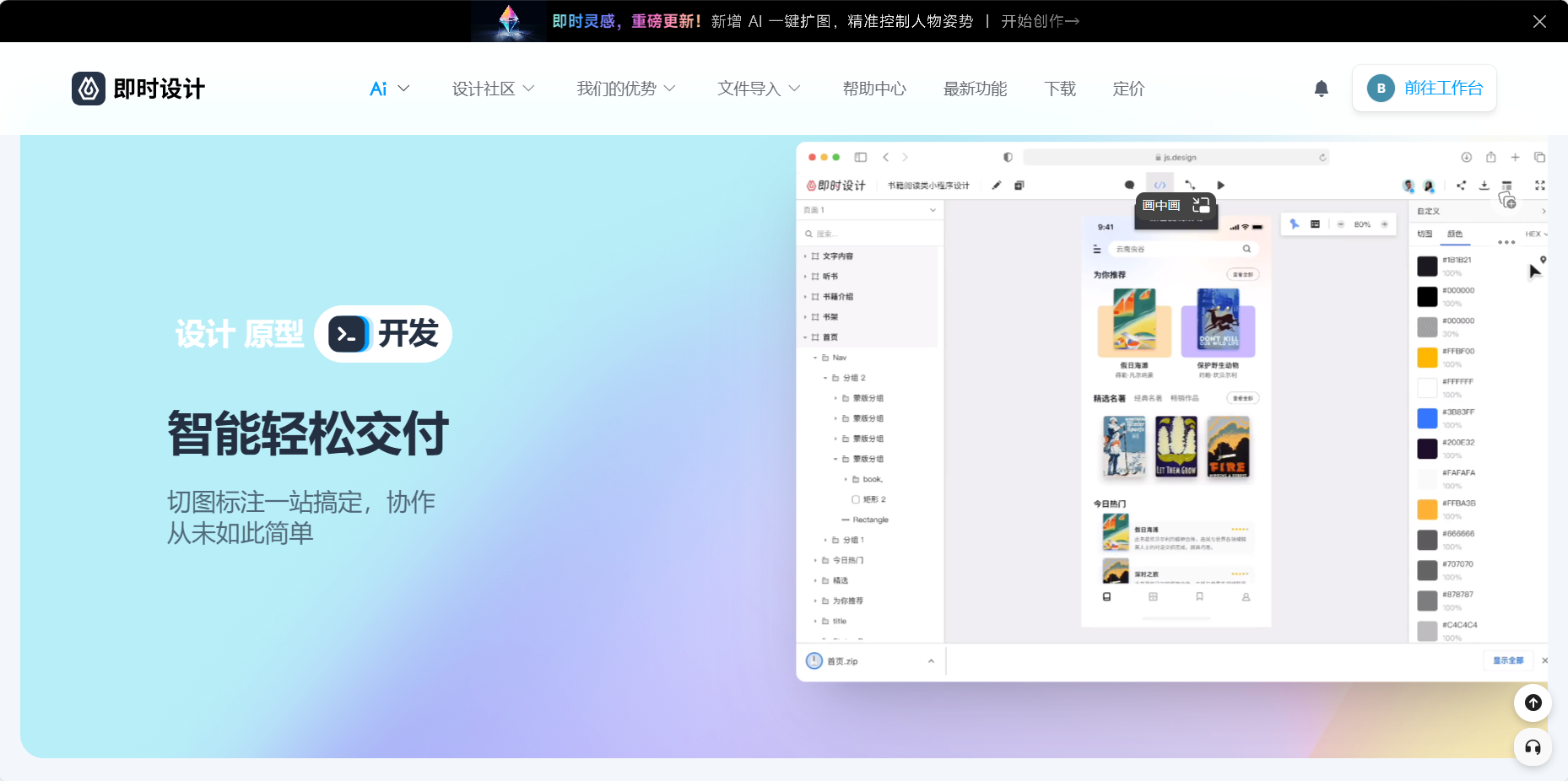
Task: Select the 原型 mode label
Action: coord(273,334)
